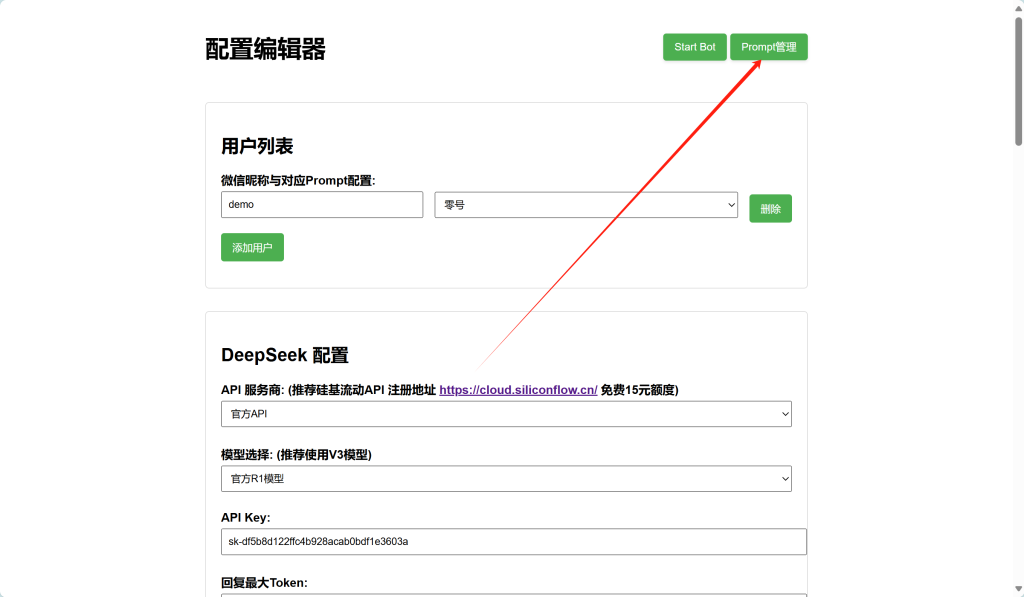The height and width of the screenshot is (597, 1024).
Task: Click the API Key label
Action: [x=246, y=517]
